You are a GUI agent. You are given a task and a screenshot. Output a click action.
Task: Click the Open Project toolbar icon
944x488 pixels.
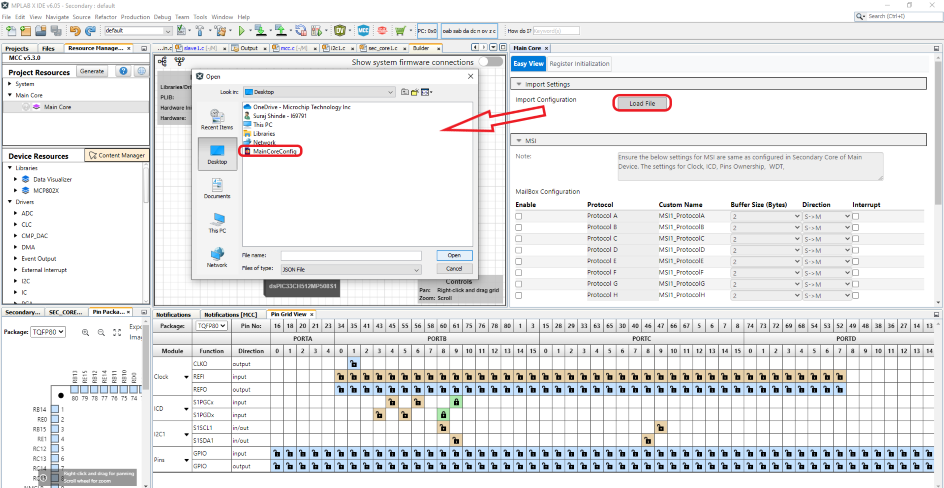(40, 30)
